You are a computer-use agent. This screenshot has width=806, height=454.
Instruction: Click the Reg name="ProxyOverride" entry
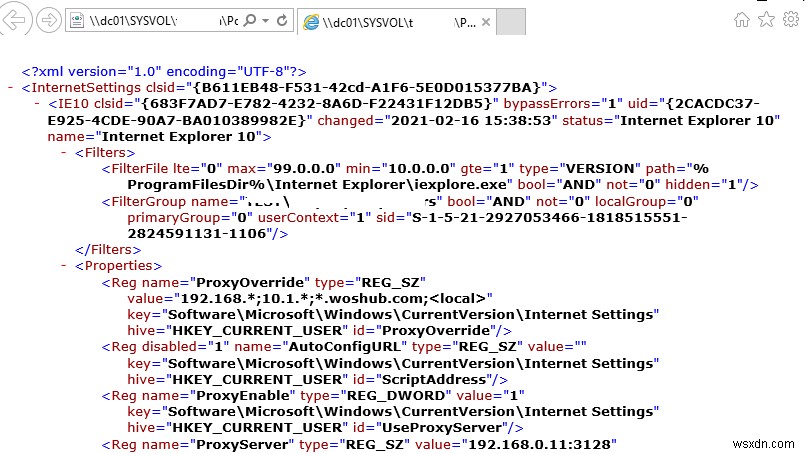(206, 282)
